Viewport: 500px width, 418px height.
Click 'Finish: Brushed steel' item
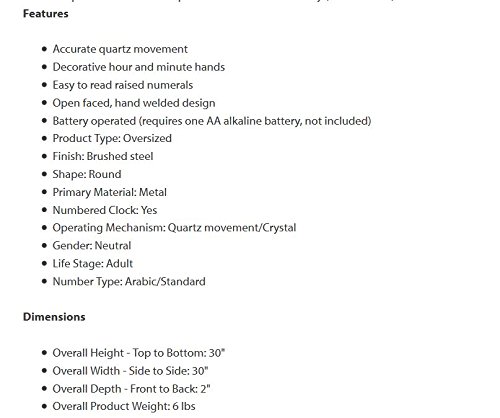[x=103, y=156]
